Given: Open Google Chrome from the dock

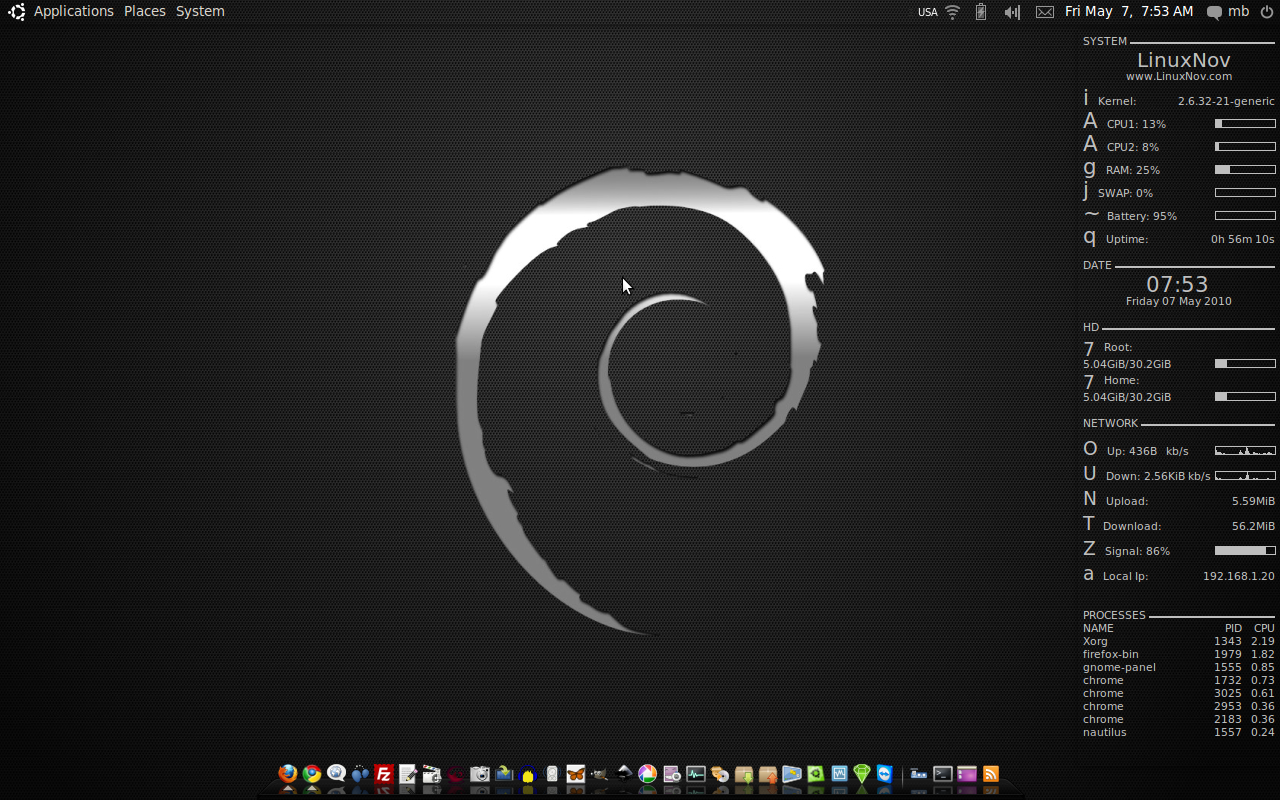Looking at the screenshot, I should coord(312,774).
